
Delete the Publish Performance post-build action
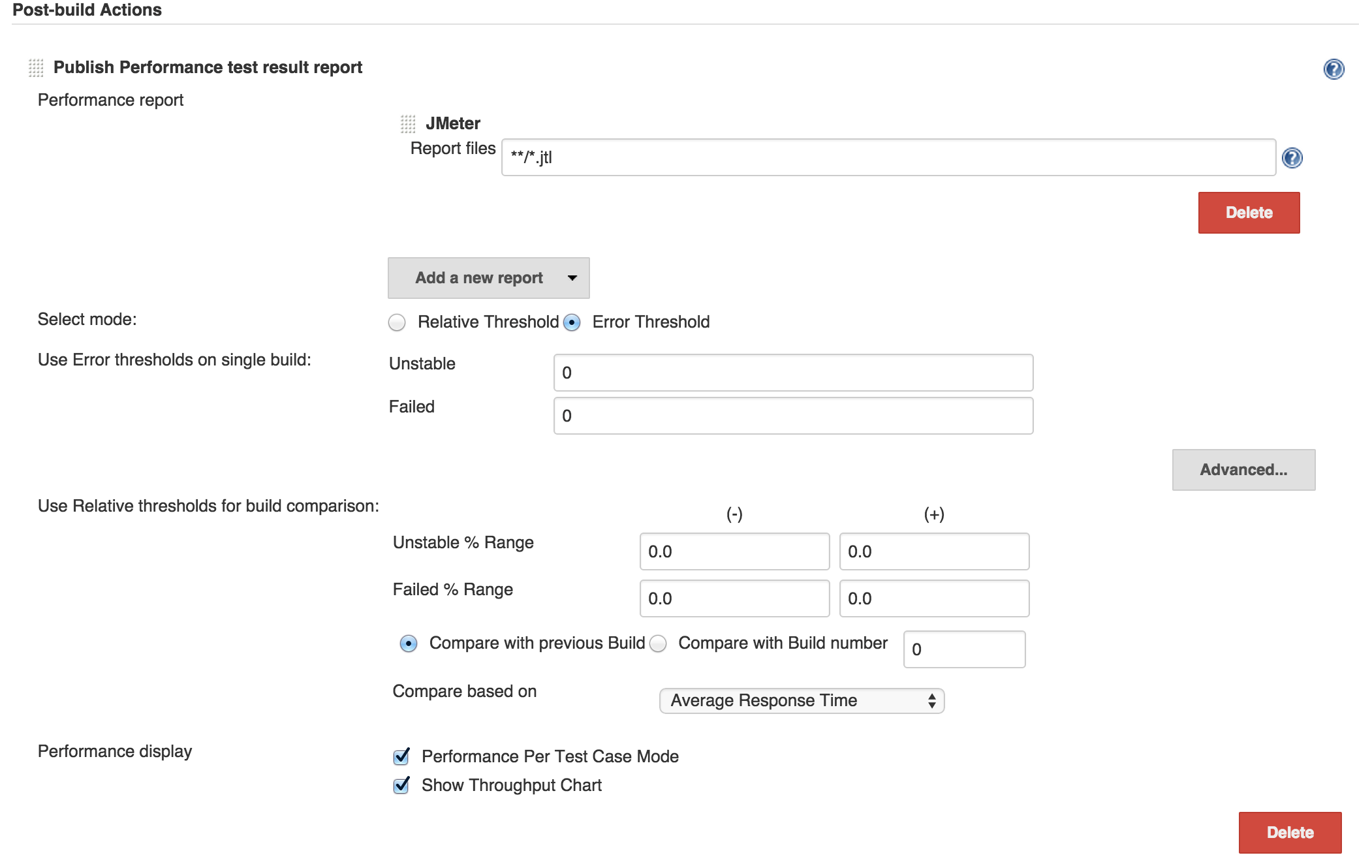tap(1289, 833)
